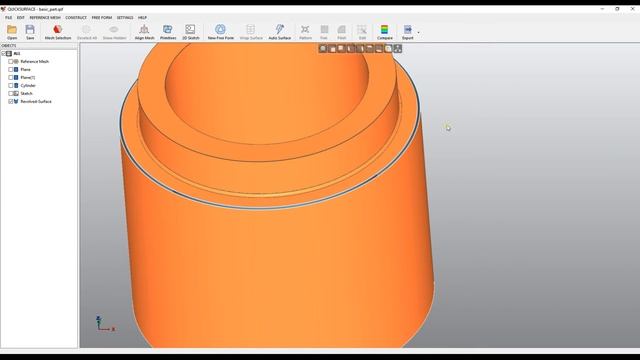Open the Primitives tool
The image size is (640, 360).
(168, 32)
